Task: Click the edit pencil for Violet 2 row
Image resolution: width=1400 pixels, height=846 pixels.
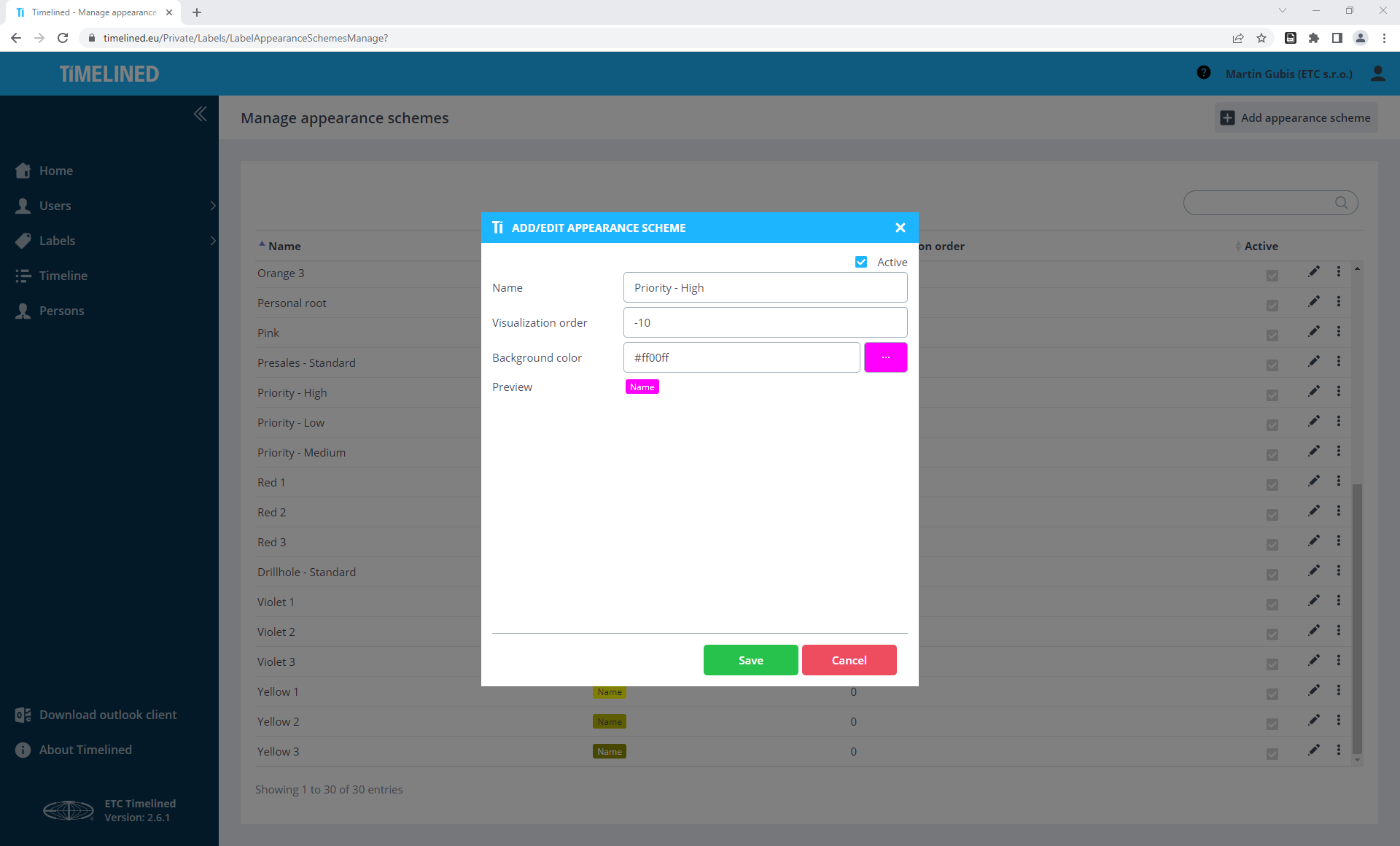Action: coord(1314,630)
